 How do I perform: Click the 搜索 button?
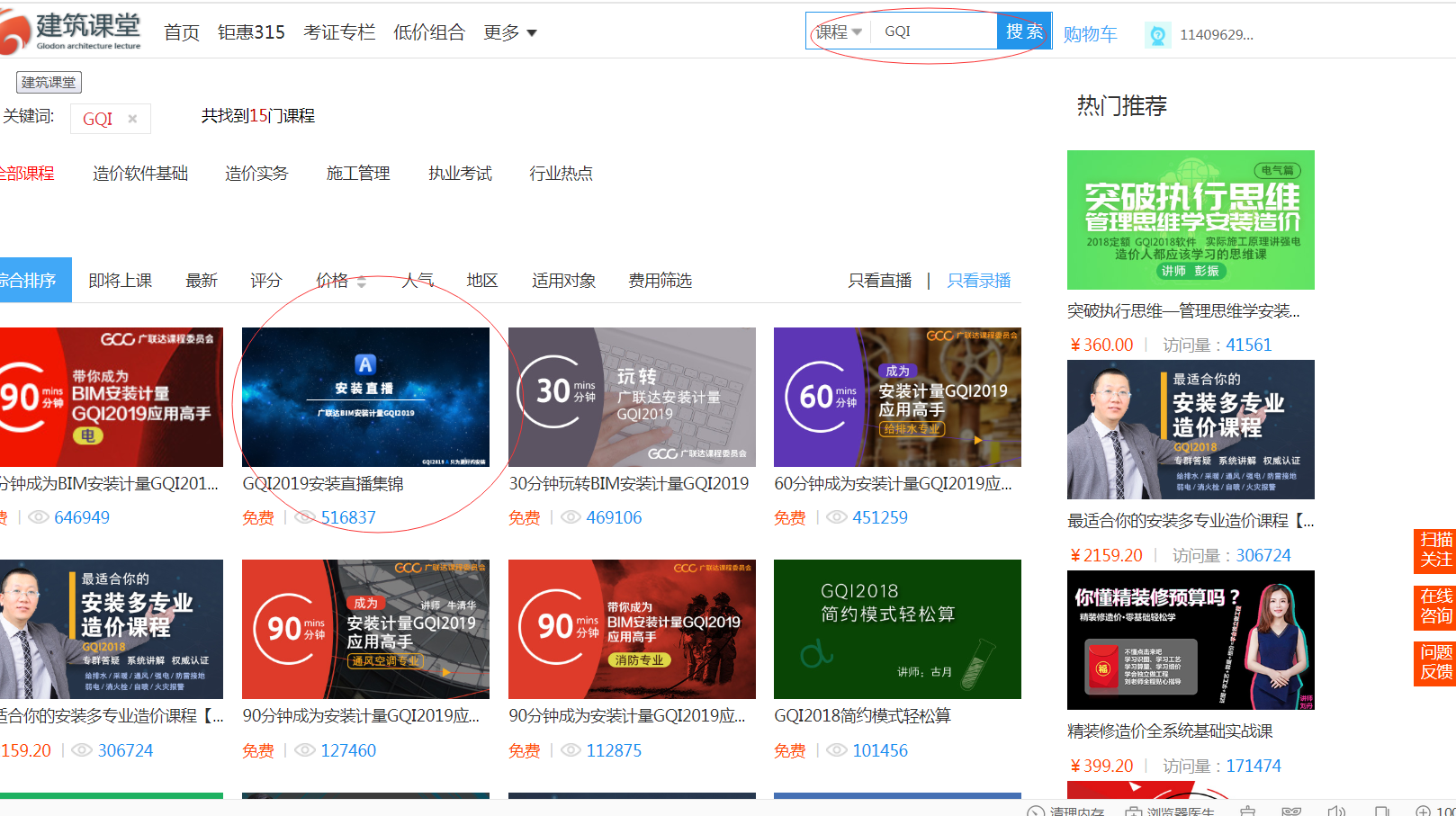1024,31
